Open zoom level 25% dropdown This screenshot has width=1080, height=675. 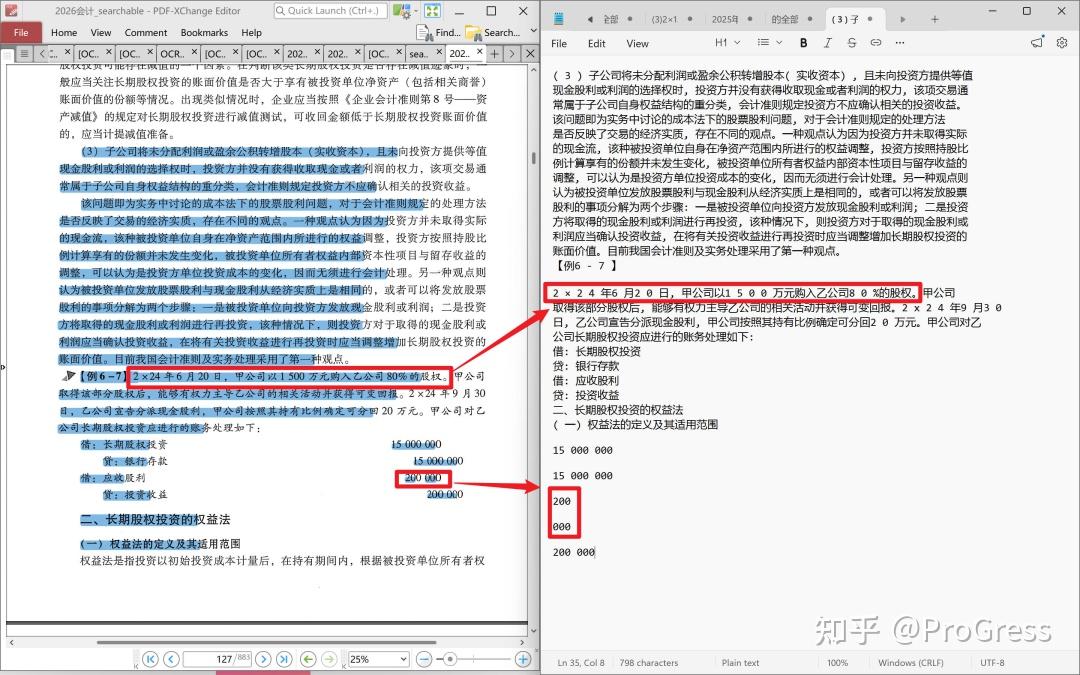pos(378,659)
